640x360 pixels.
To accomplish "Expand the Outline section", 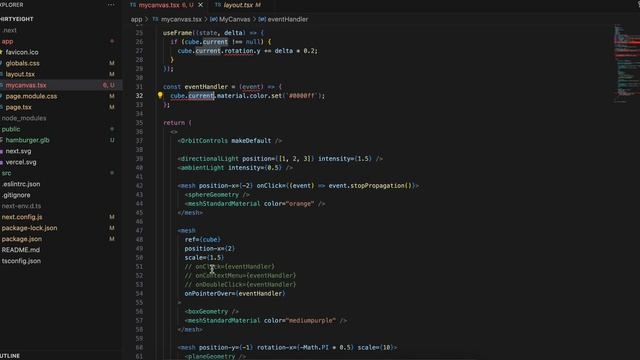I will click(x=10, y=356).
